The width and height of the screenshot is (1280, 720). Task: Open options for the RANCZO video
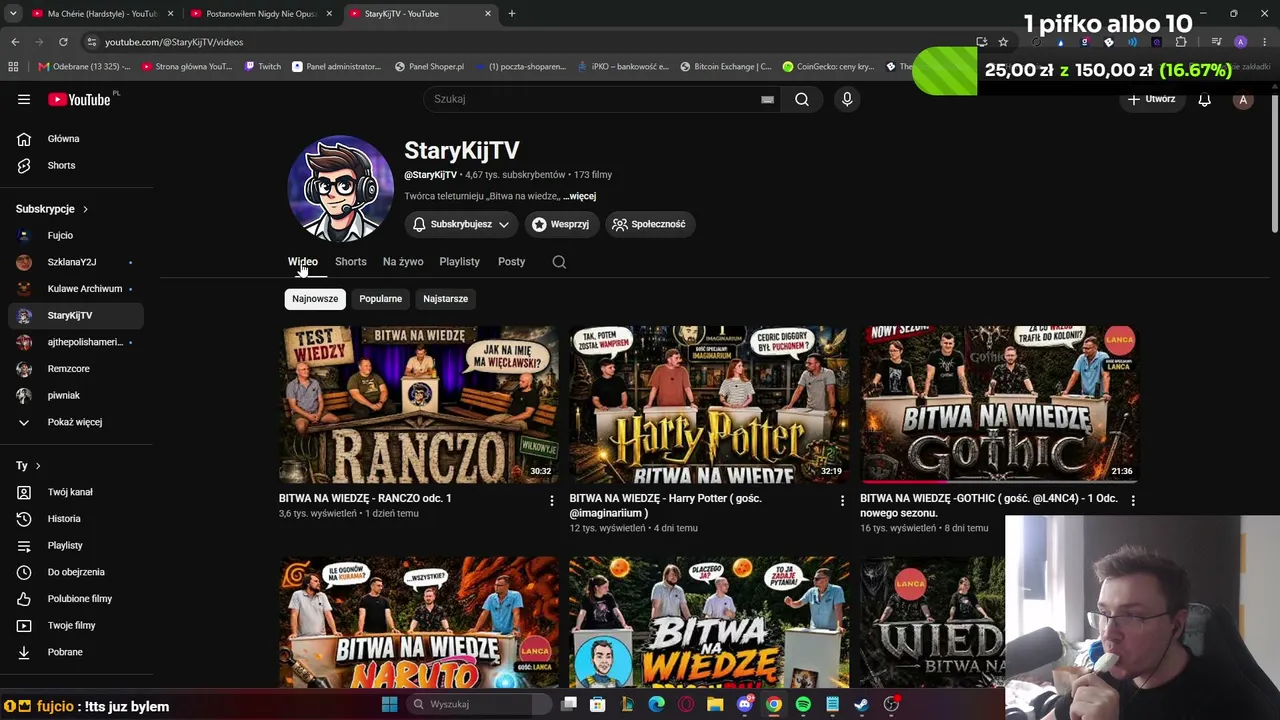click(551, 500)
